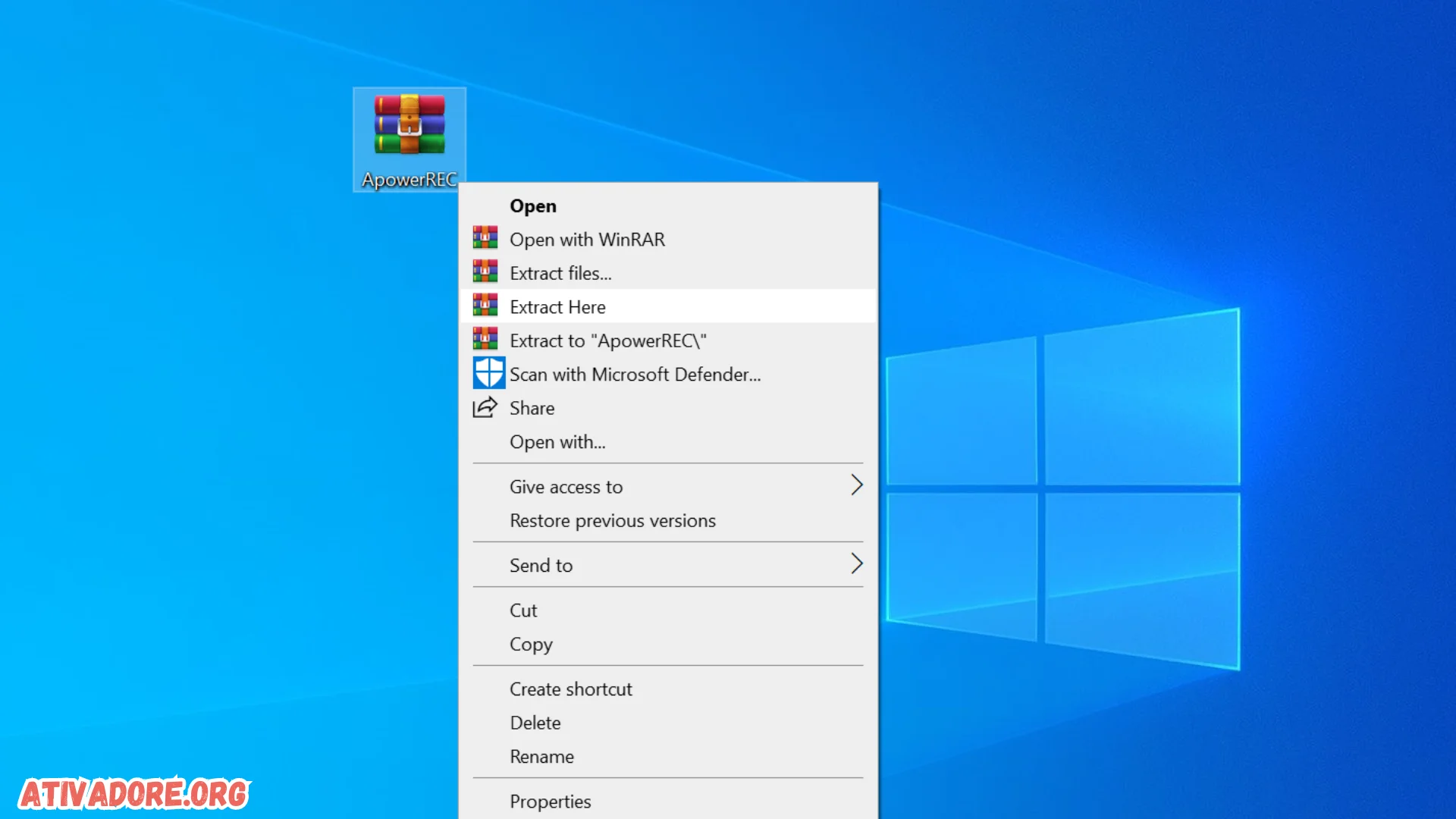The width and height of the screenshot is (1456, 819).
Task: Choose Copy from the context menu
Action: point(668,644)
